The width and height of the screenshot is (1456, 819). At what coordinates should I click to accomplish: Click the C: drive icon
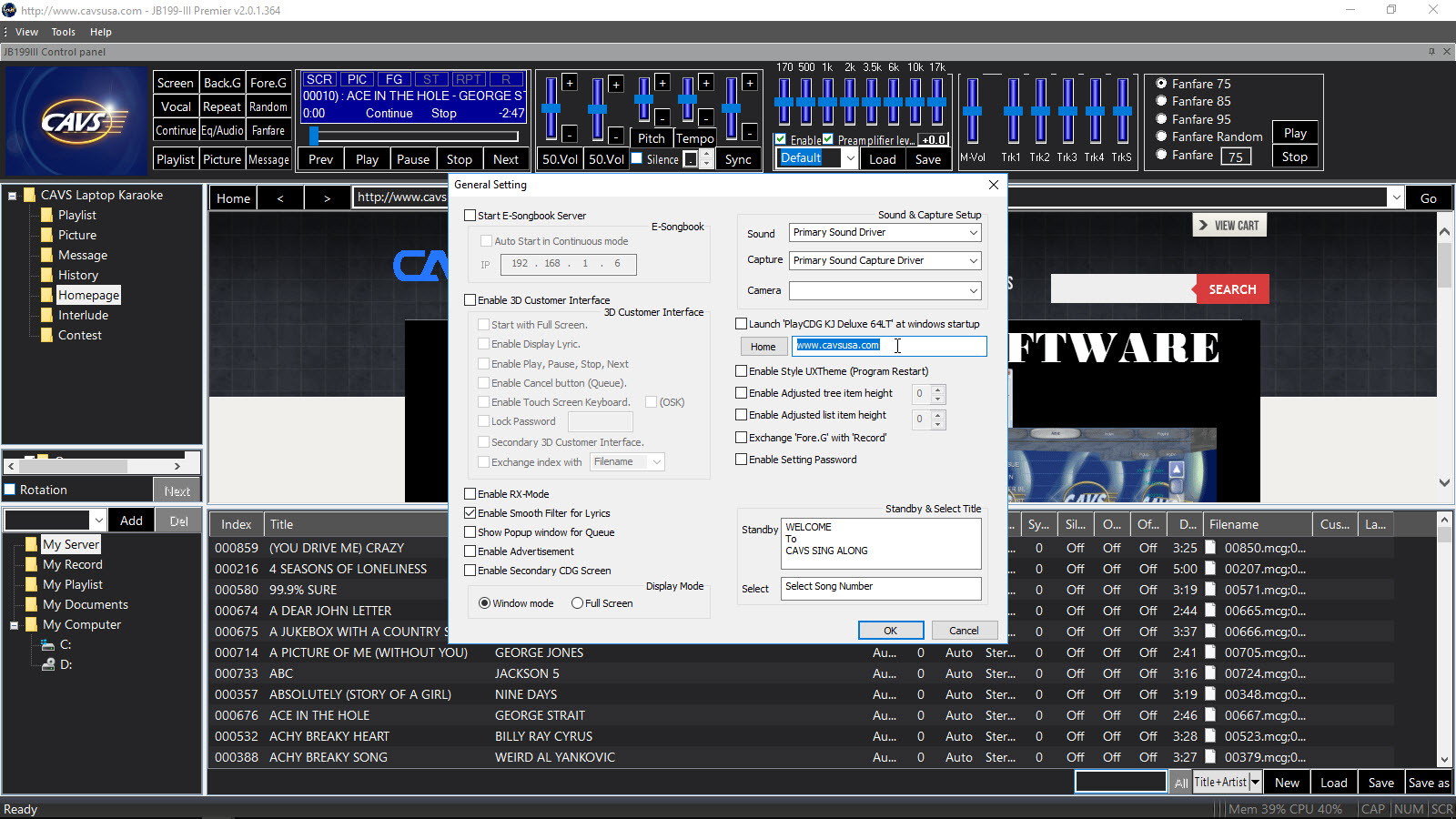click(48, 644)
